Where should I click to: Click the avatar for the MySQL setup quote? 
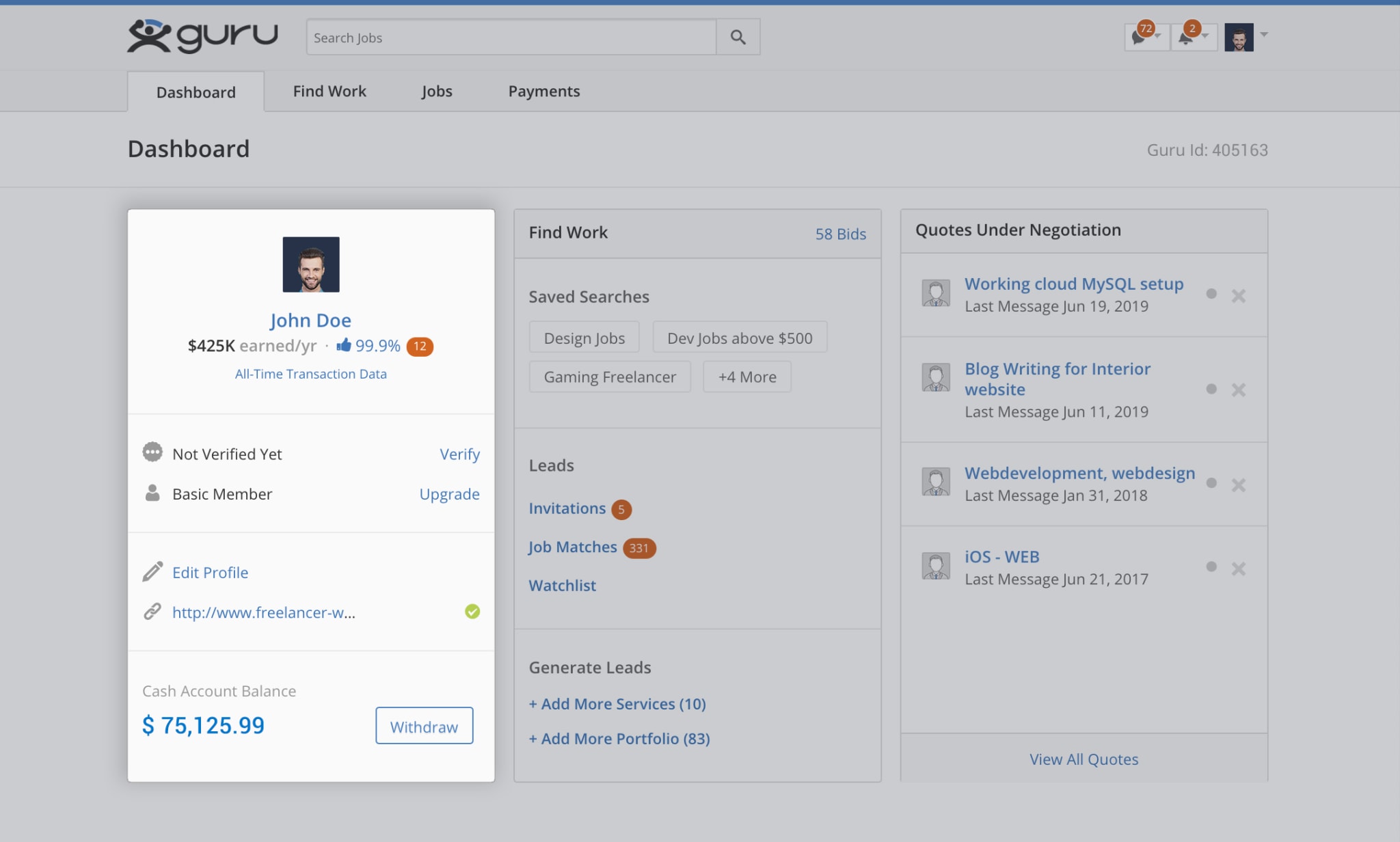point(936,293)
